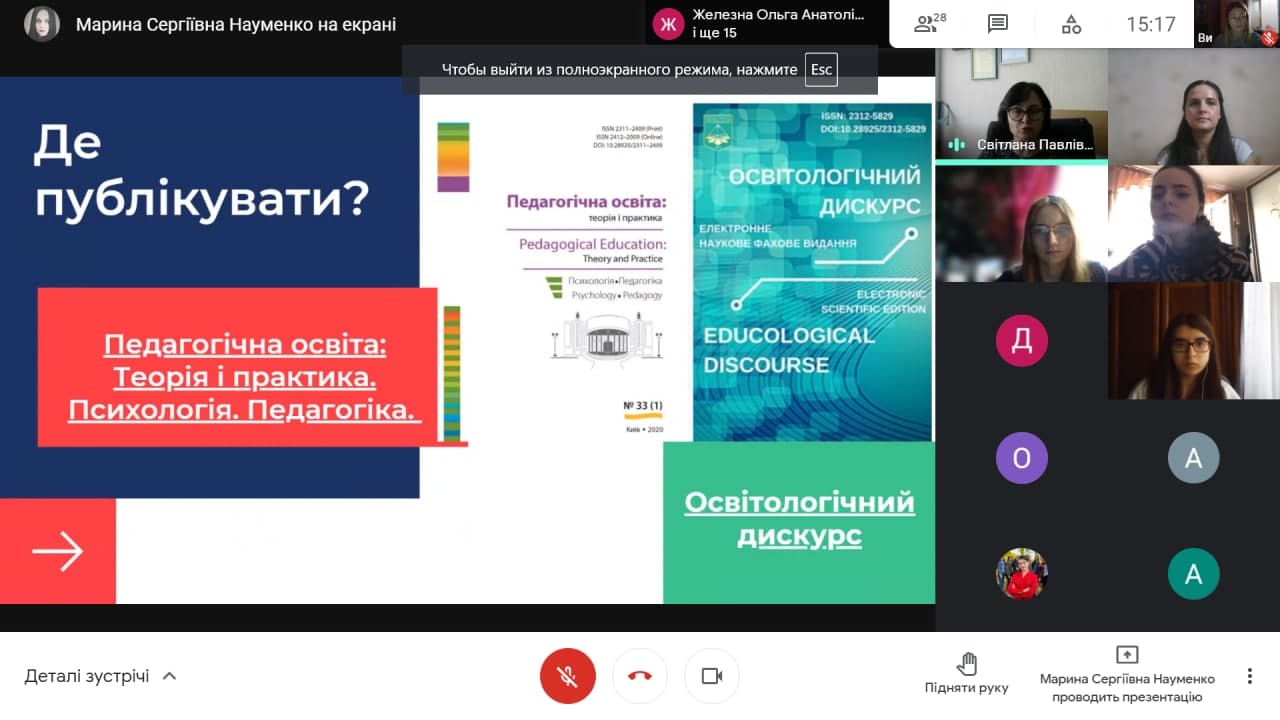Expand the Деталі зустрічі chevron
The width and height of the screenshot is (1280, 720).
coord(170,676)
